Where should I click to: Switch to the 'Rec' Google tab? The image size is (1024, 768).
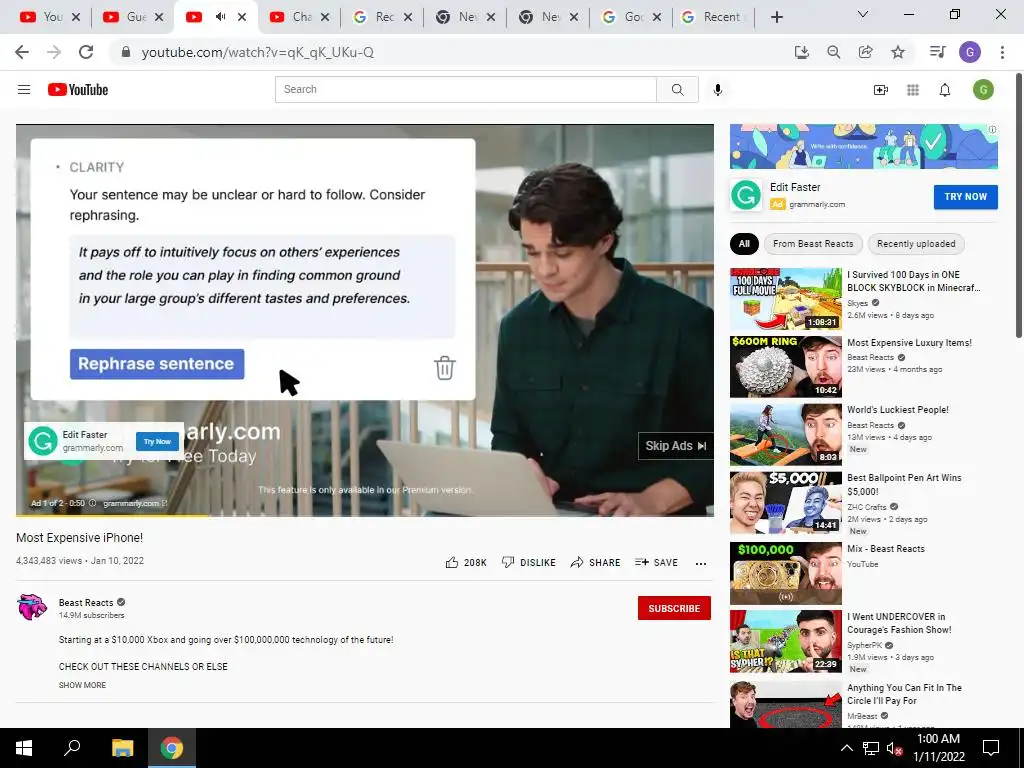(x=381, y=17)
